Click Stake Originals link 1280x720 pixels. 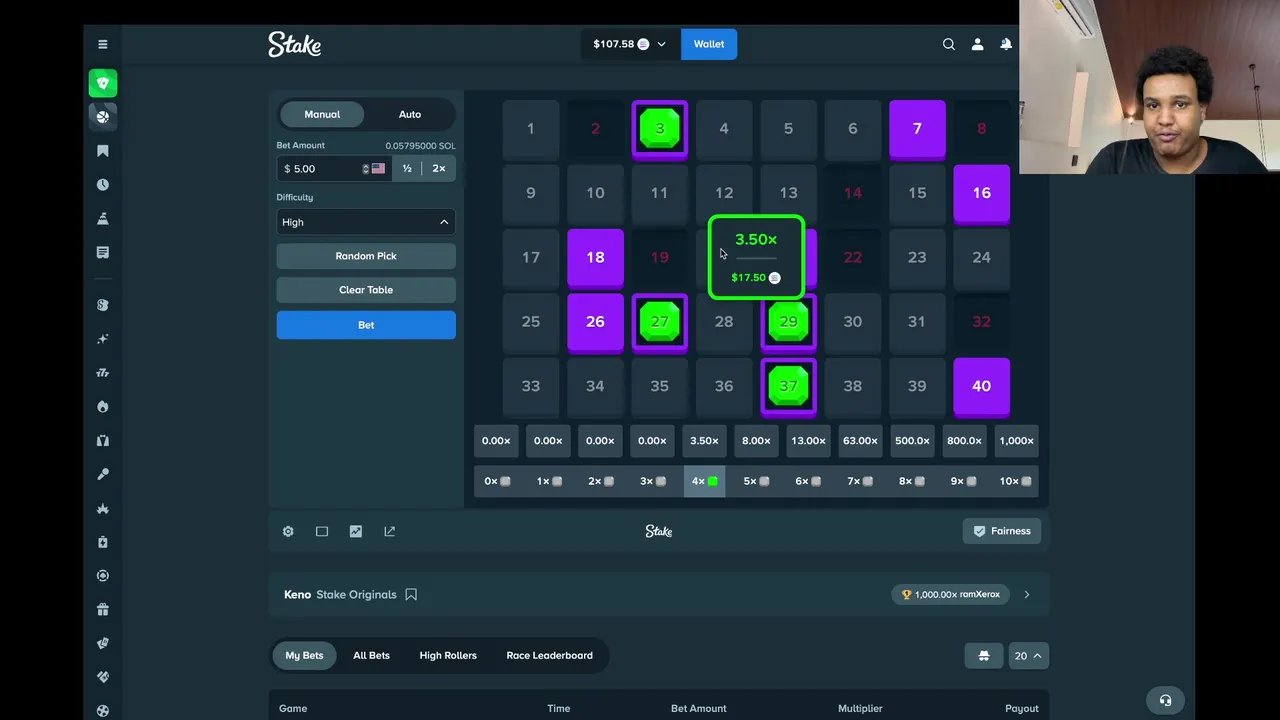tap(356, 594)
